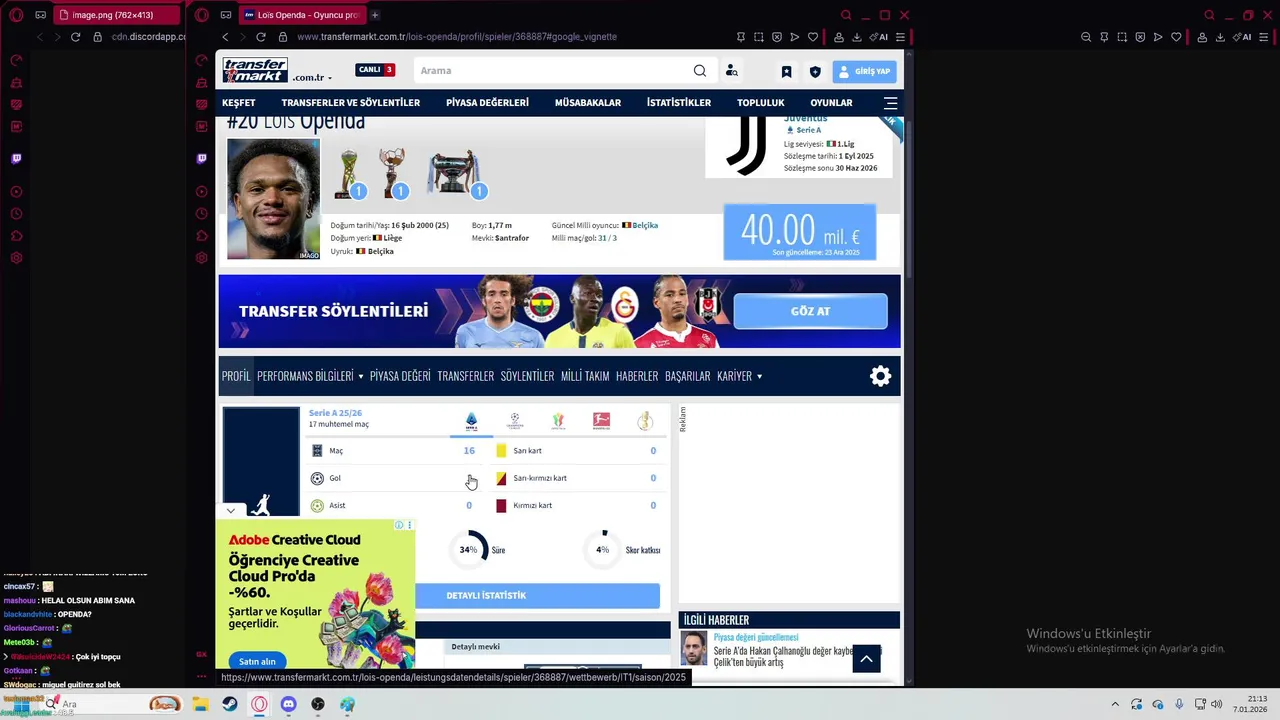Click Opera GX icon in the taskbar
This screenshot has width=1280, height=720.
tap(259, 704)
